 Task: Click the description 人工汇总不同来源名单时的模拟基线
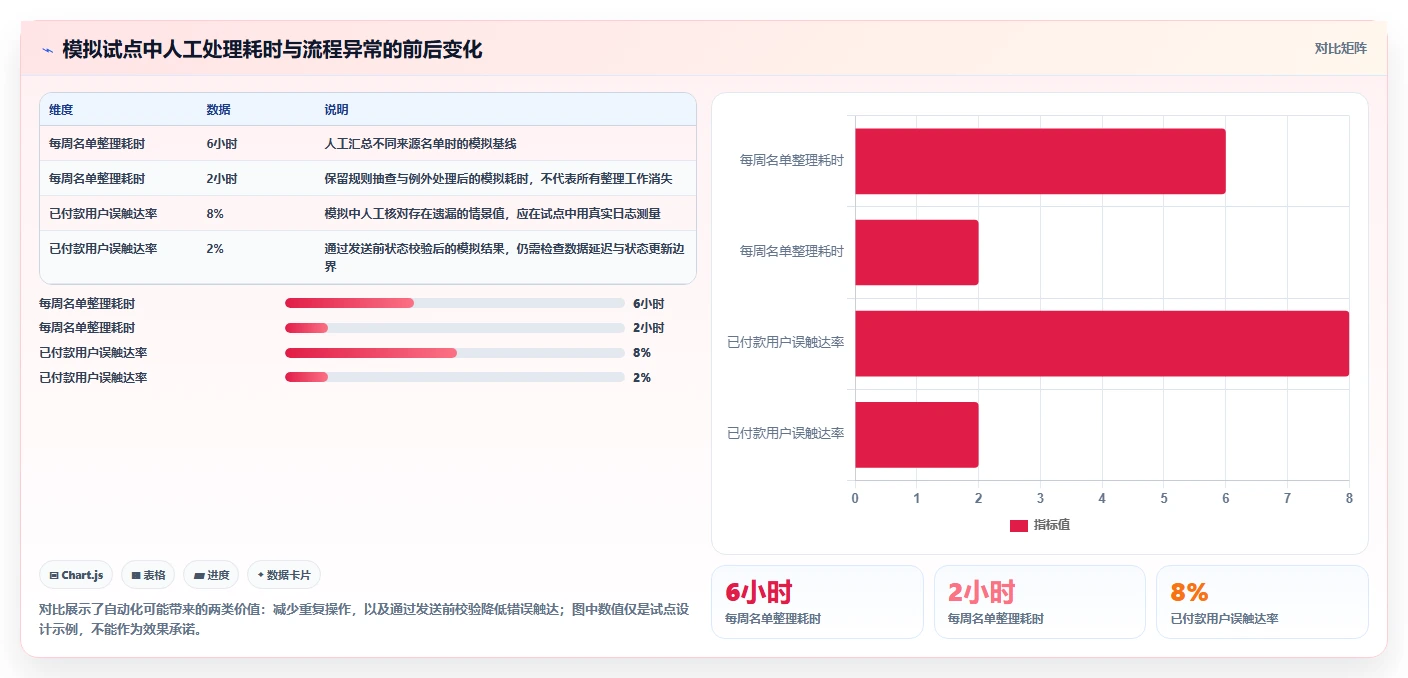[420, 144]
